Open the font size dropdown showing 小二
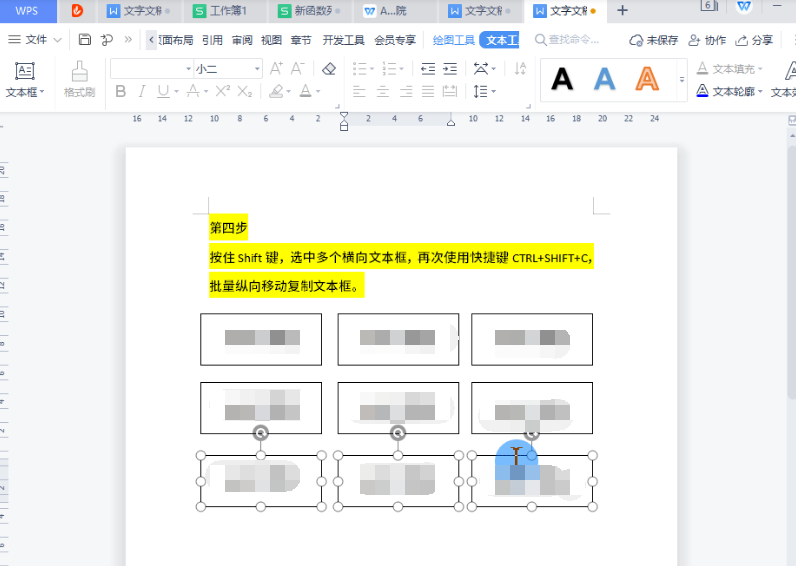796x566 pixels. [x=228, y=69]
